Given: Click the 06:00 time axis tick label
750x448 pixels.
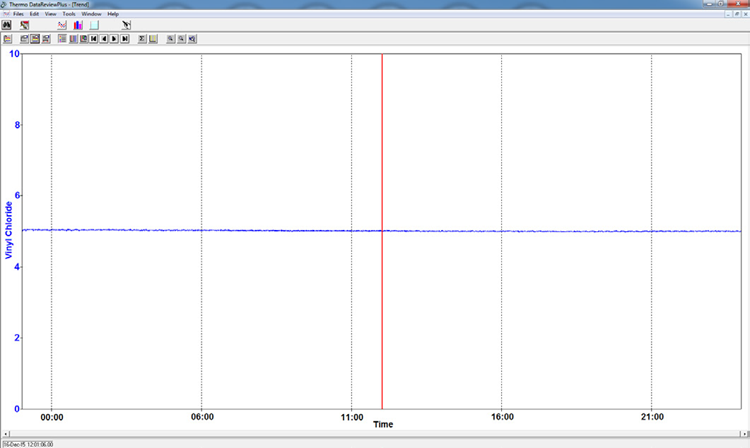Looking at the screenshot, I should (202, 417).
